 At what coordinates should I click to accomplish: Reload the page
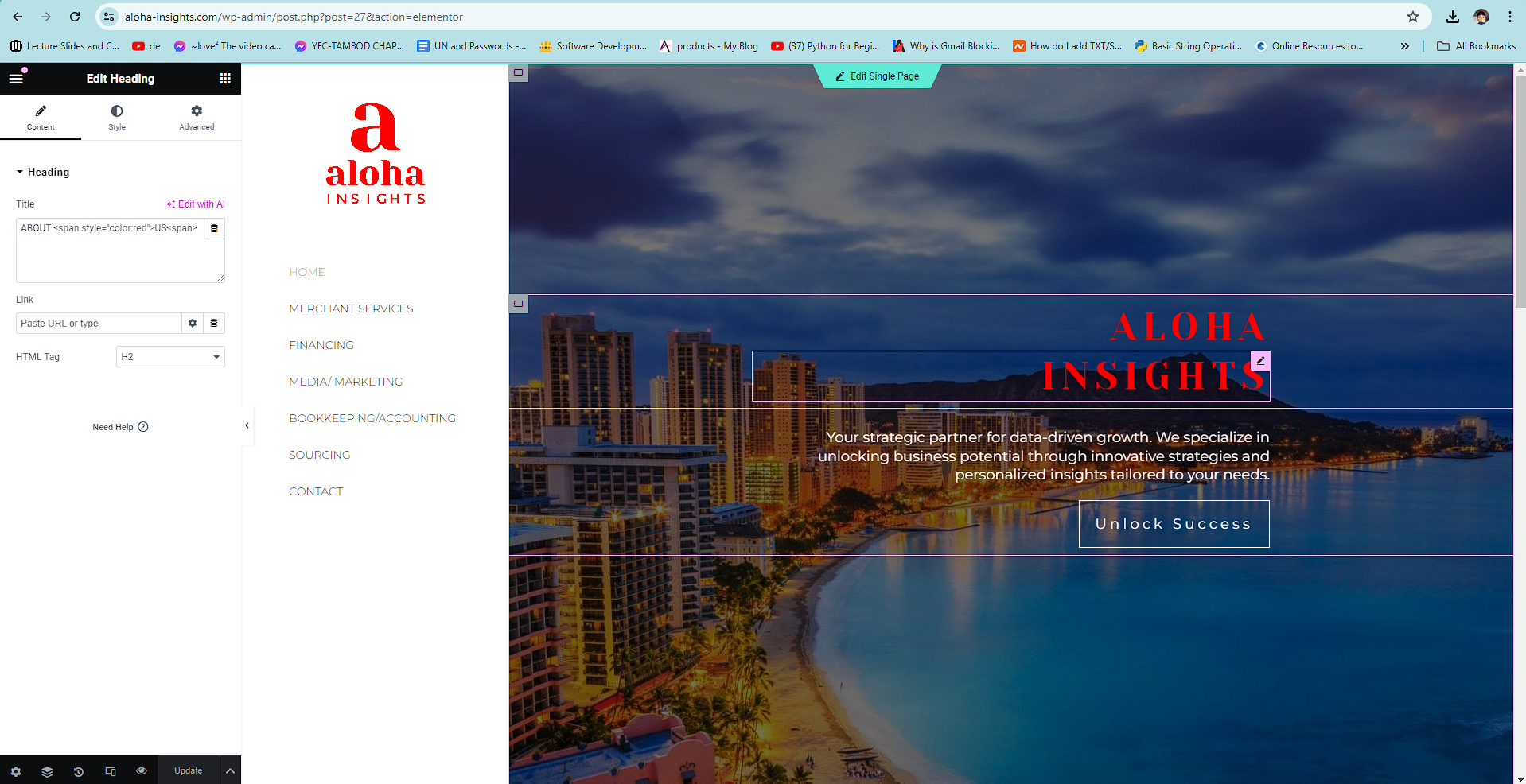pos(75,17)
